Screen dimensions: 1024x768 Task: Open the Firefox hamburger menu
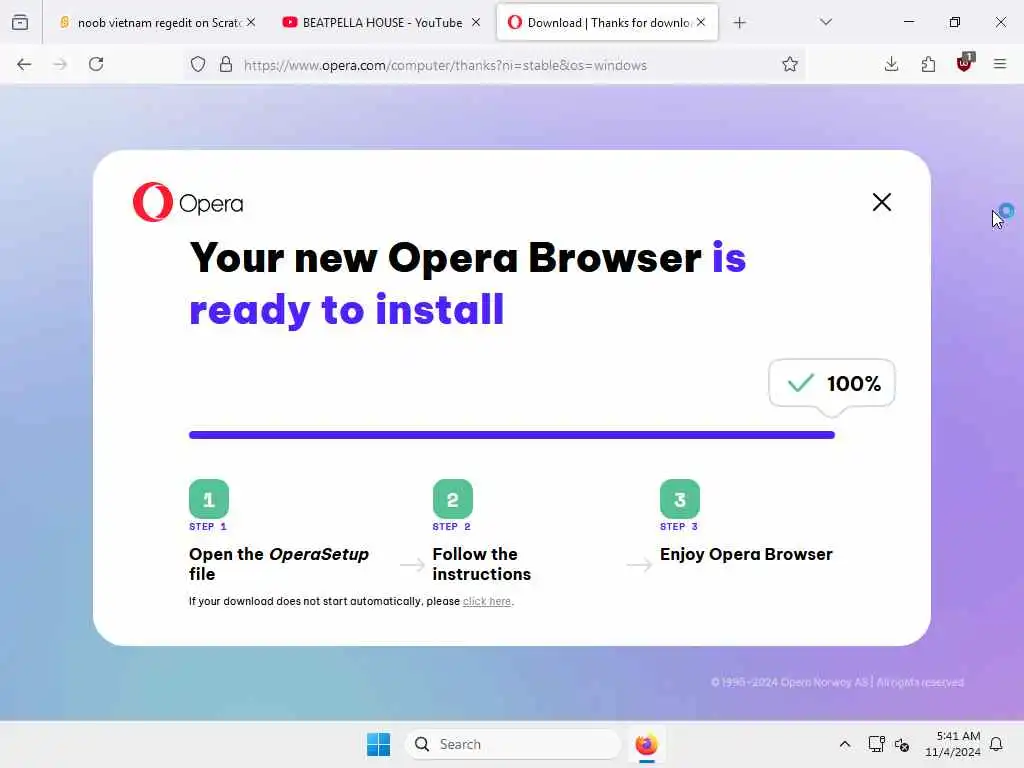[x=1000, y=64]
